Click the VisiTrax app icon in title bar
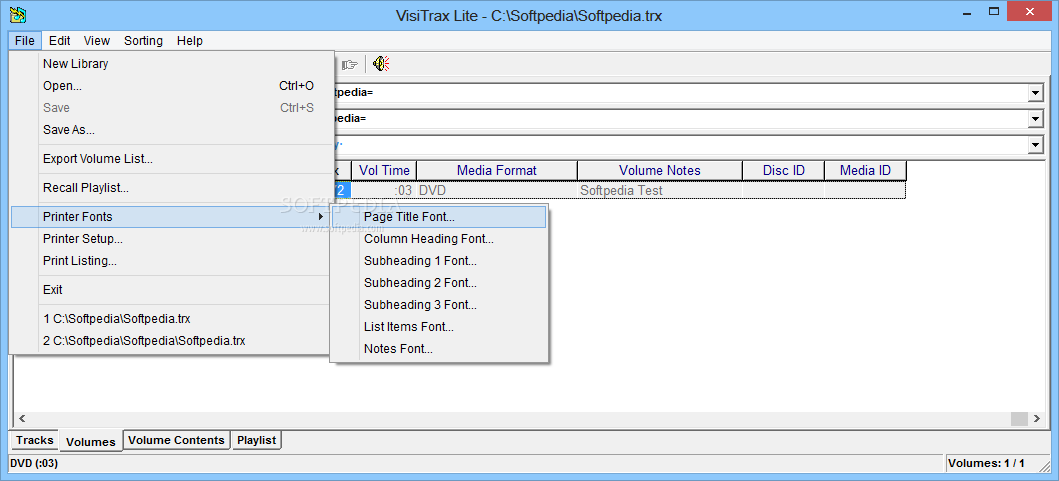 18,14
